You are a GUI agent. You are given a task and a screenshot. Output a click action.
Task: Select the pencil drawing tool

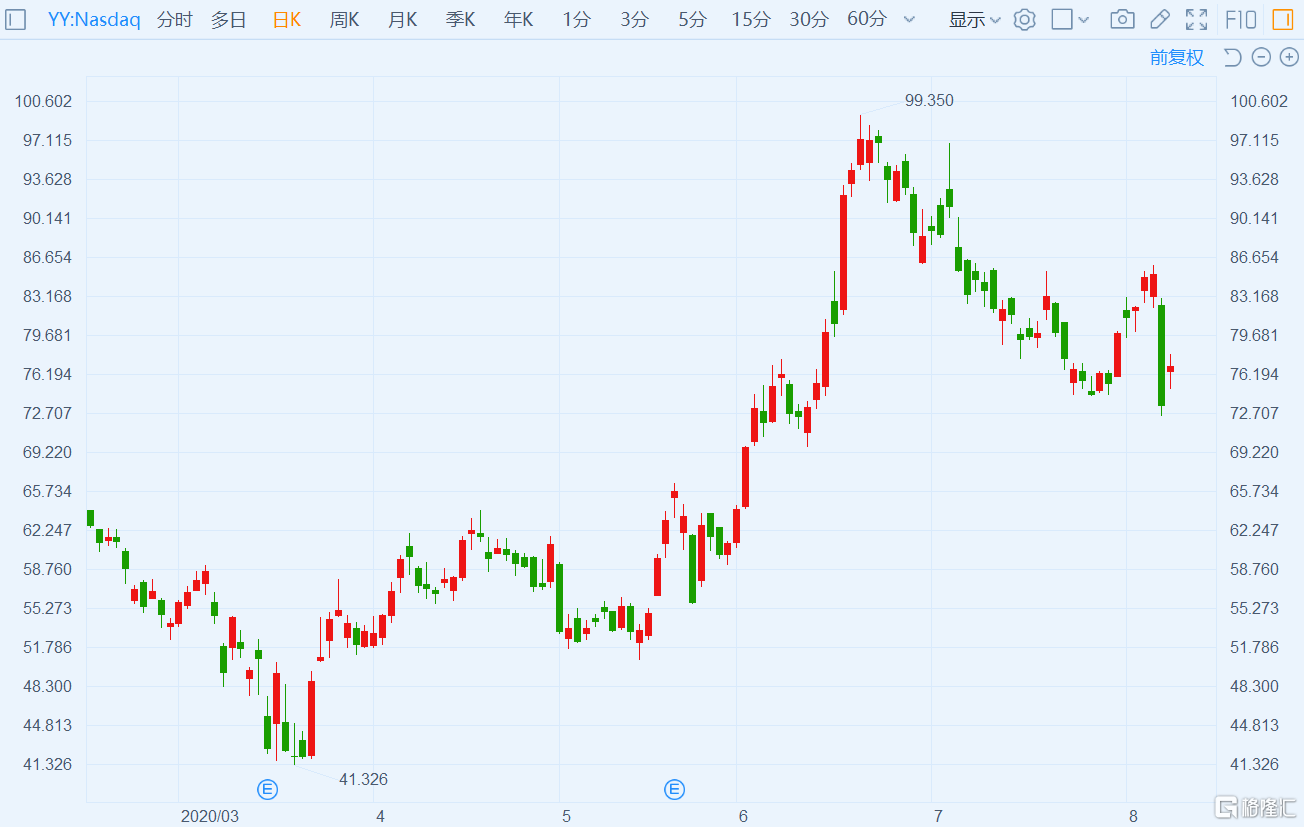(x=1159, y=20)
